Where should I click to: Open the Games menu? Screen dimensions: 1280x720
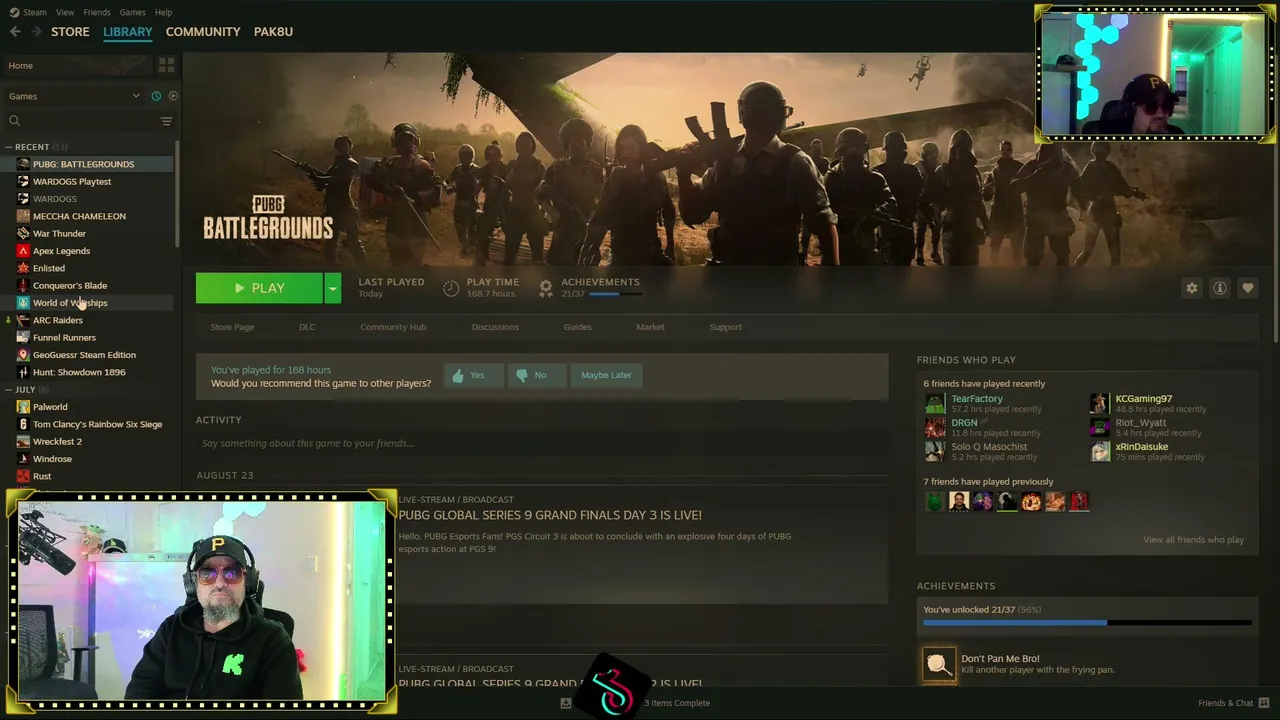[132, 12]
